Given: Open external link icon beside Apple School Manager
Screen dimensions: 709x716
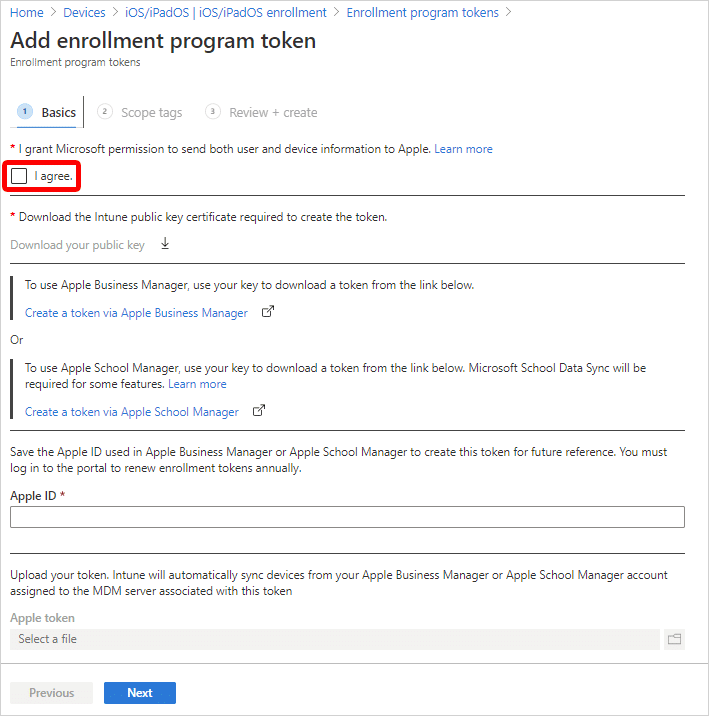Looking at the screenshot, I should pos(259,411).
